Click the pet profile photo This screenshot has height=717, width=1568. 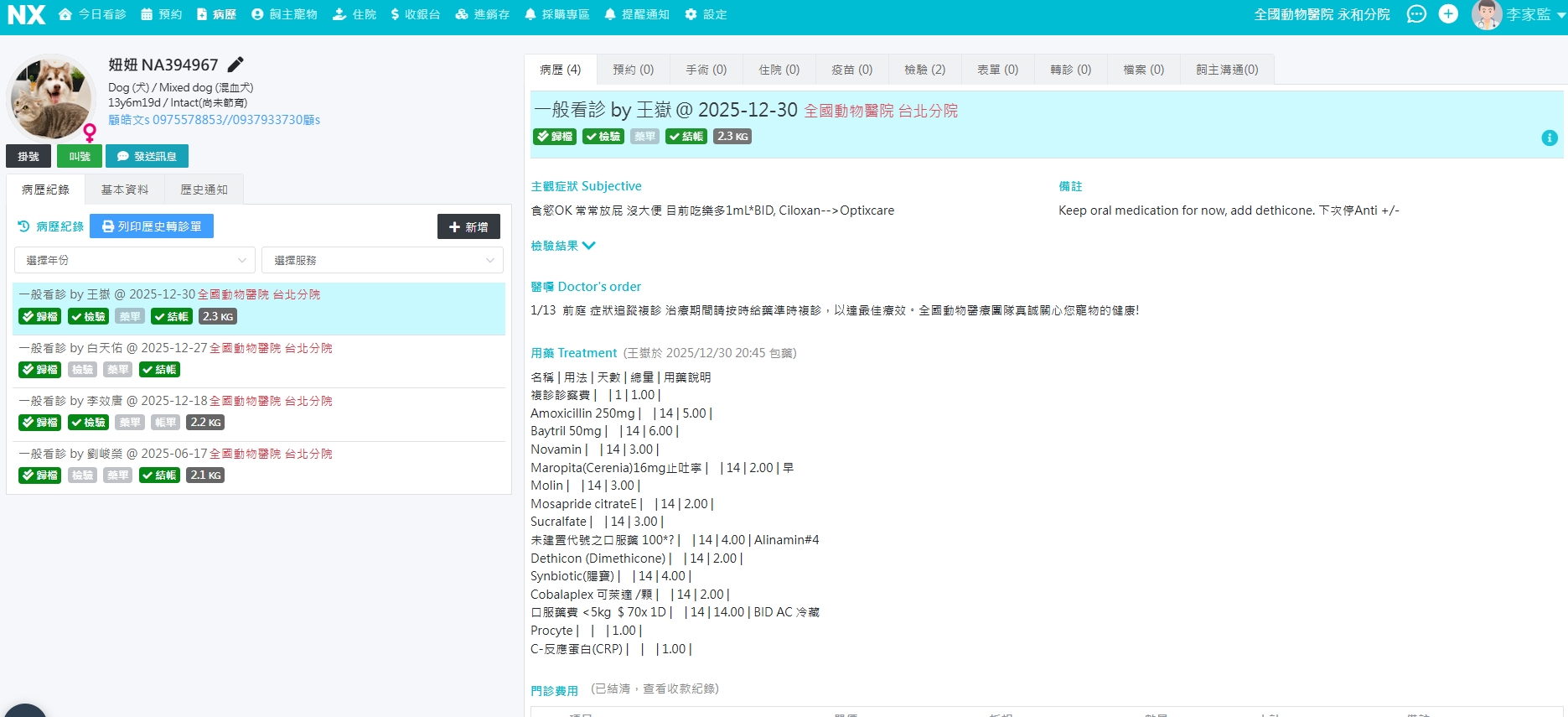(x=50, y=98)
